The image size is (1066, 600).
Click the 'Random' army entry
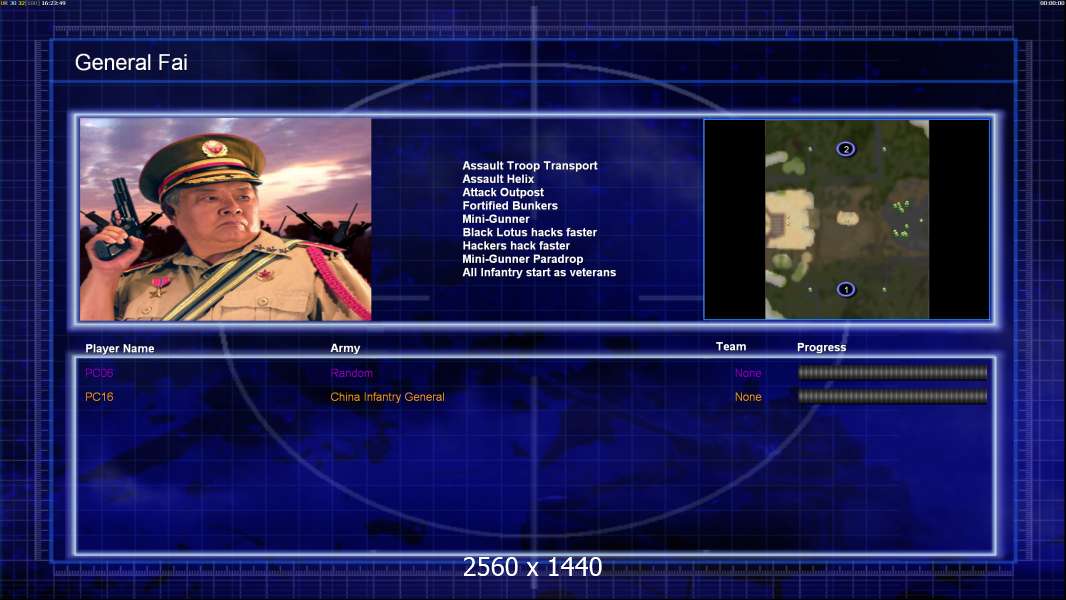coord(351,373)
